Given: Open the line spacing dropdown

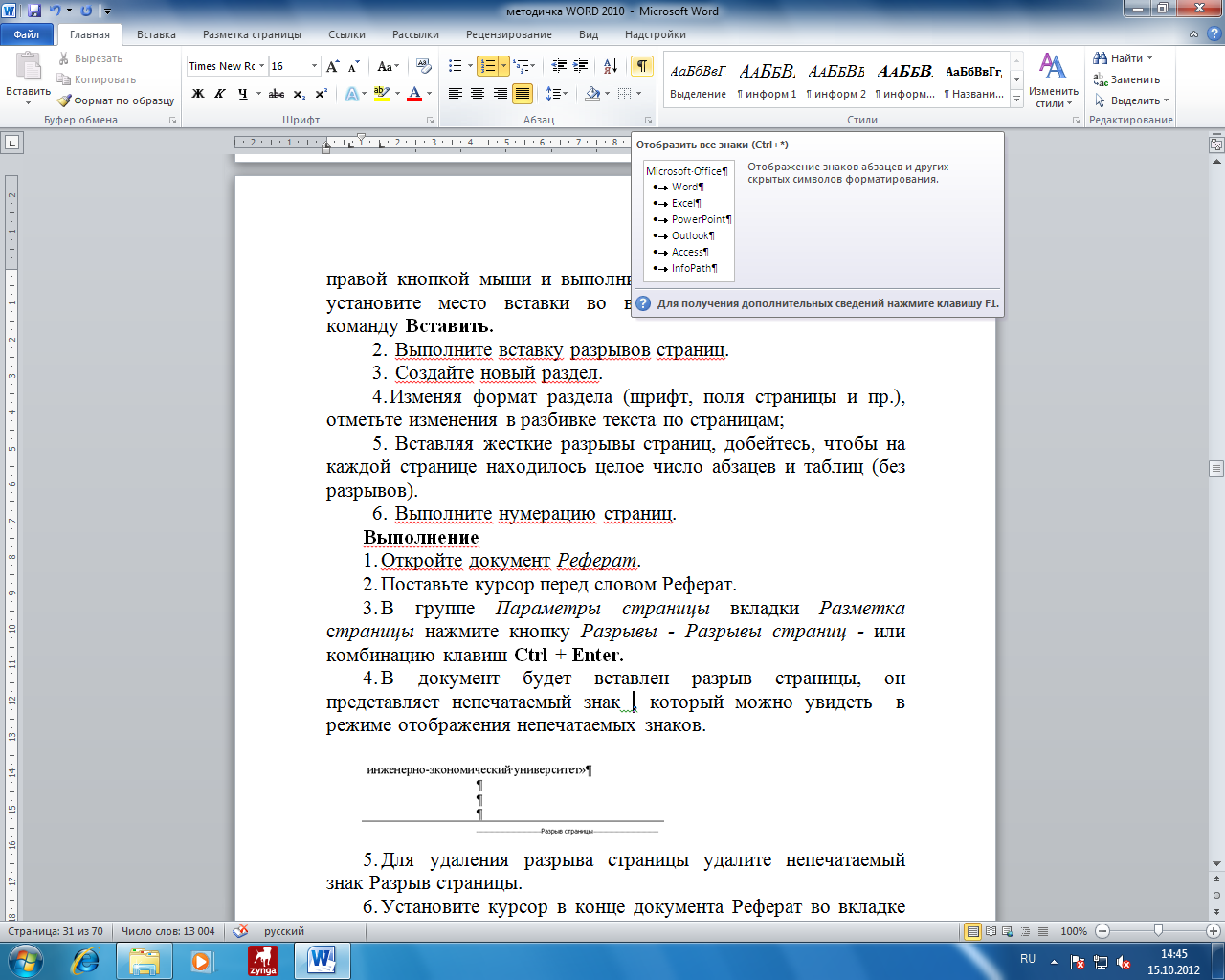Looking at the screenshot, I should [557, 94].
